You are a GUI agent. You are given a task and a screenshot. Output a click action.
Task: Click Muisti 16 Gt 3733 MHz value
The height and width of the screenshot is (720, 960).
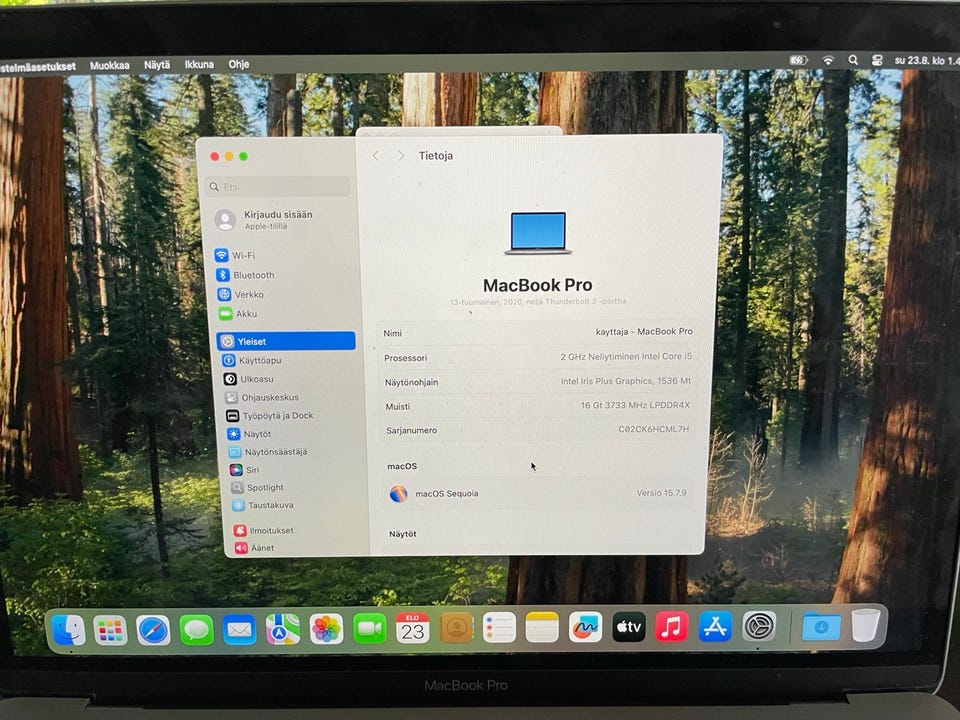coord(636,405)
